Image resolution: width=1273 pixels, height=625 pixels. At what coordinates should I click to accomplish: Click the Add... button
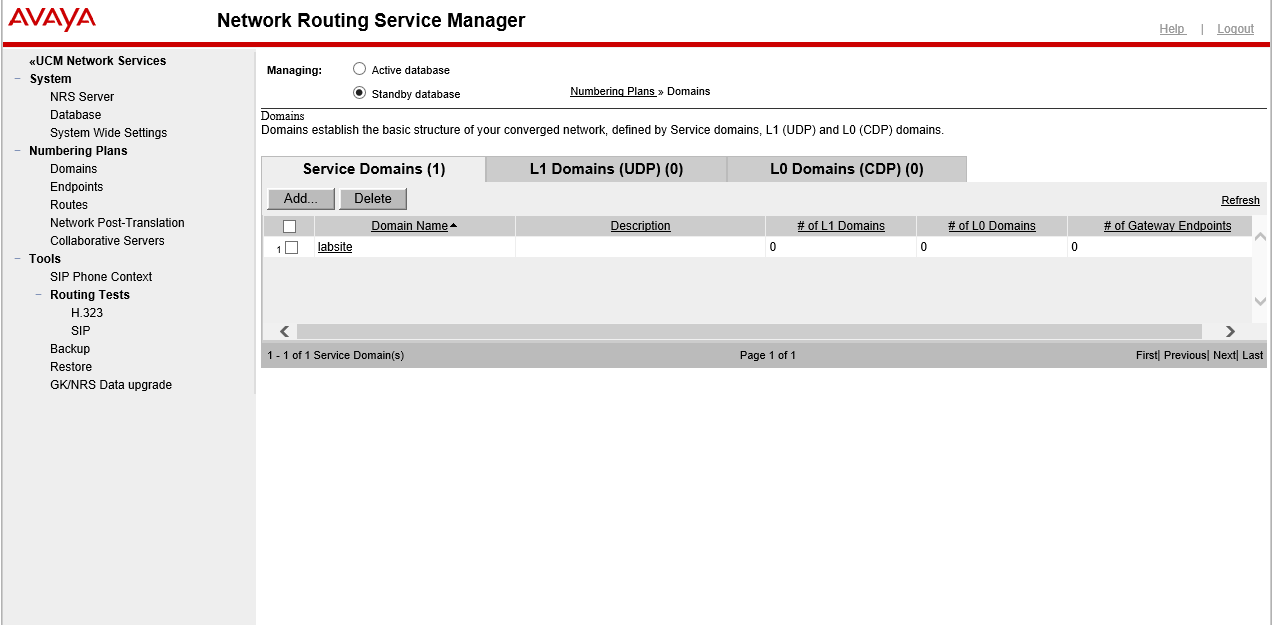[301, 199]
